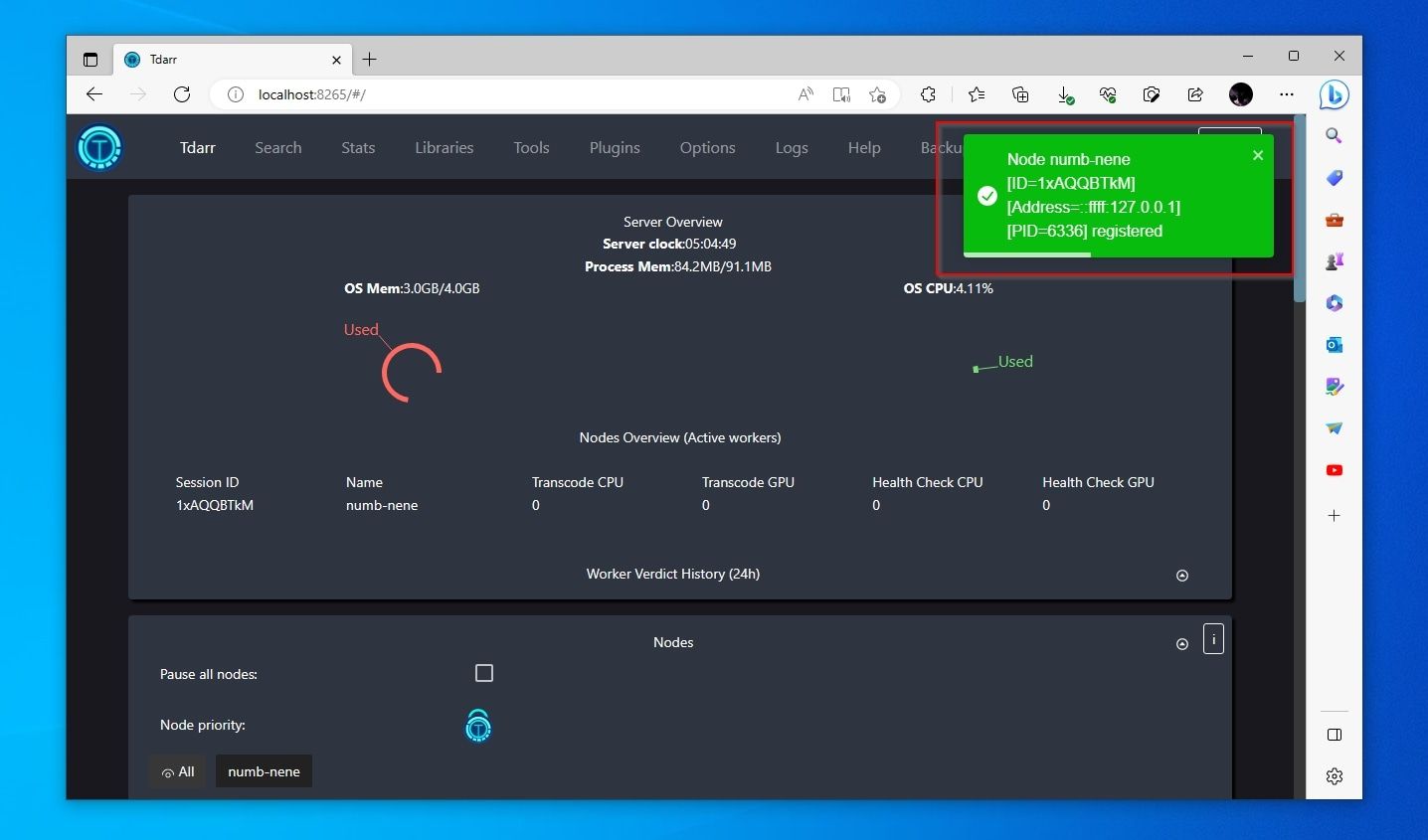Image resolution: width=1428 pixels, height=840 pixels.
Task: Enable the Pause all nodes checkbox
Action: [484, 673]
